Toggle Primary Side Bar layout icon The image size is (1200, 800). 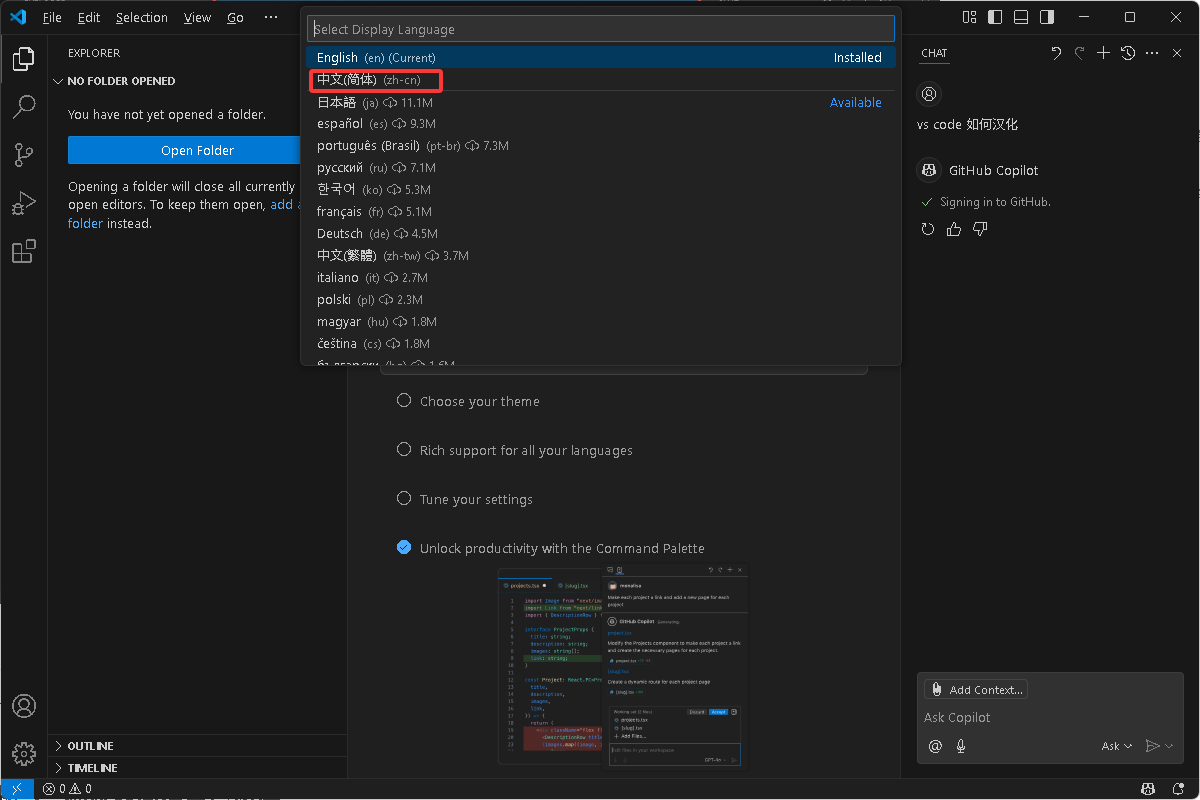[x=995, y=17]
